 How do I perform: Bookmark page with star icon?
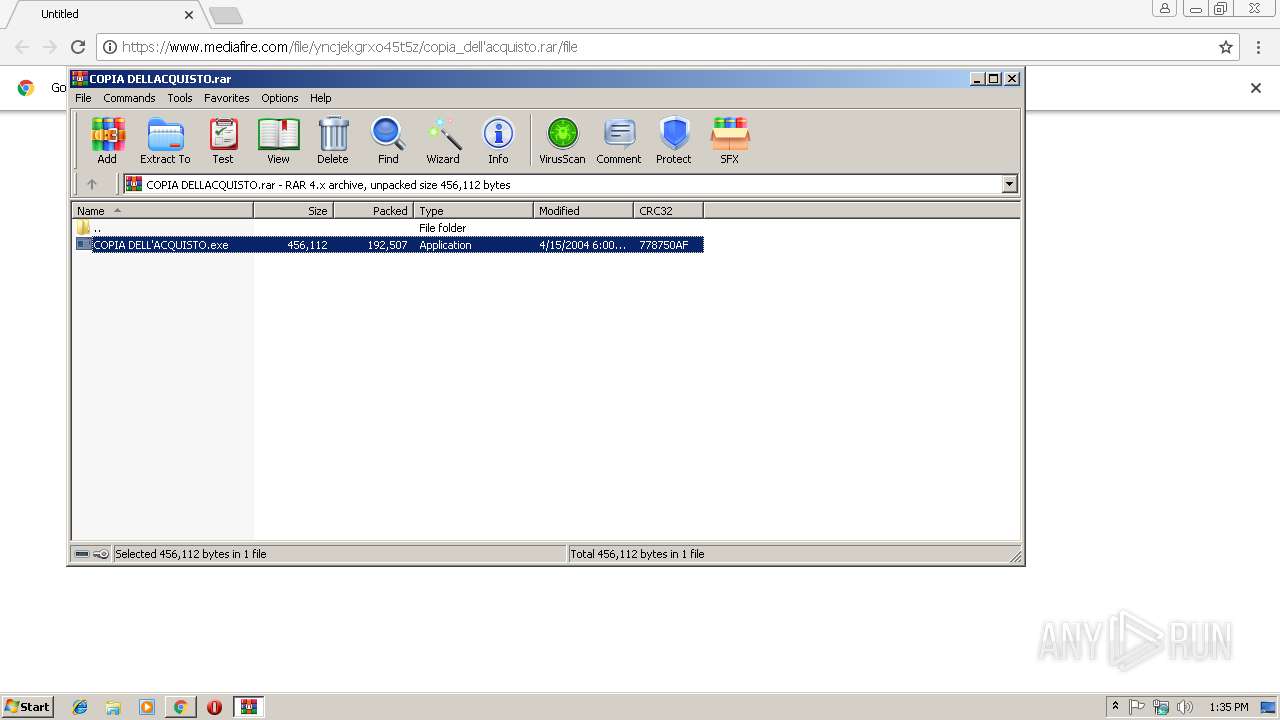(x=1226, y=47)
